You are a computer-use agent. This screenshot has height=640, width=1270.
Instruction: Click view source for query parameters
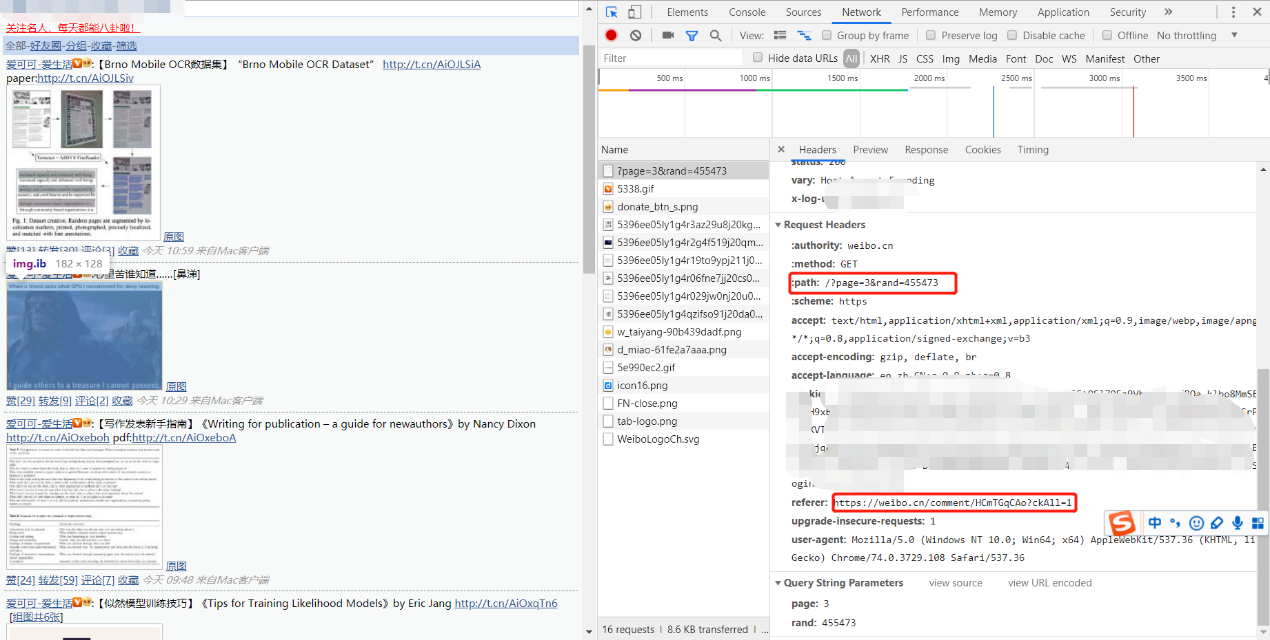pos(955,583)
